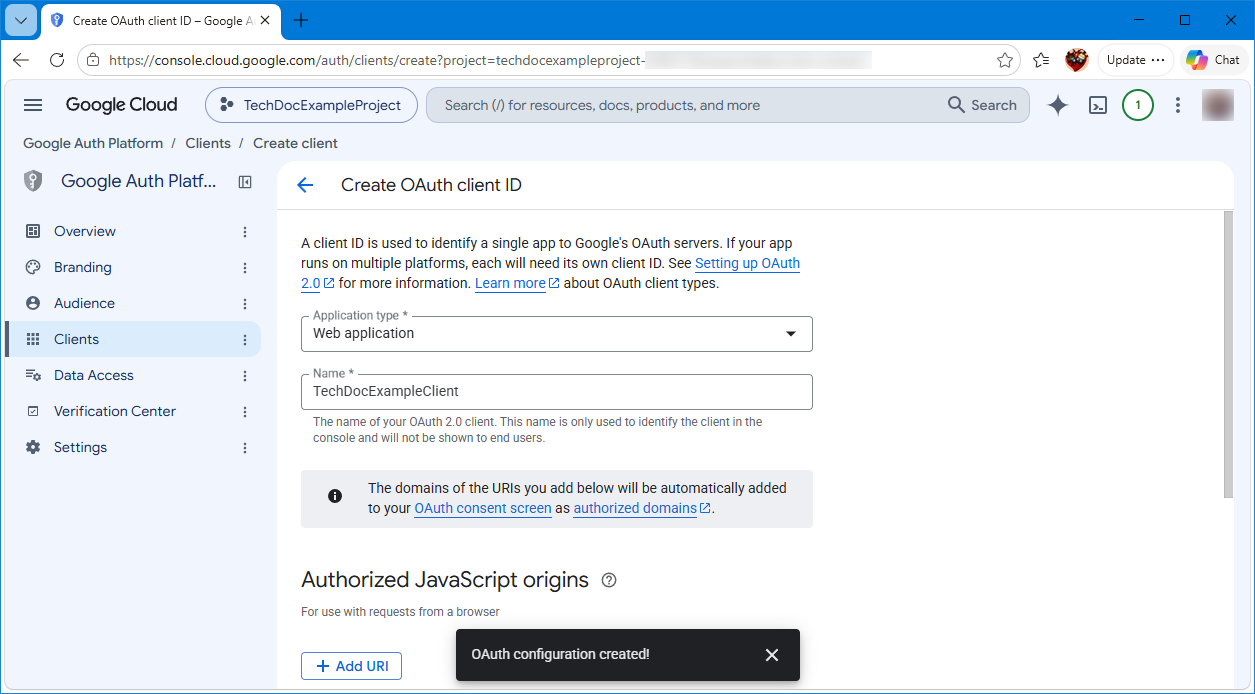
Task: Go back in browser history
Action: (x=21, y=60)
